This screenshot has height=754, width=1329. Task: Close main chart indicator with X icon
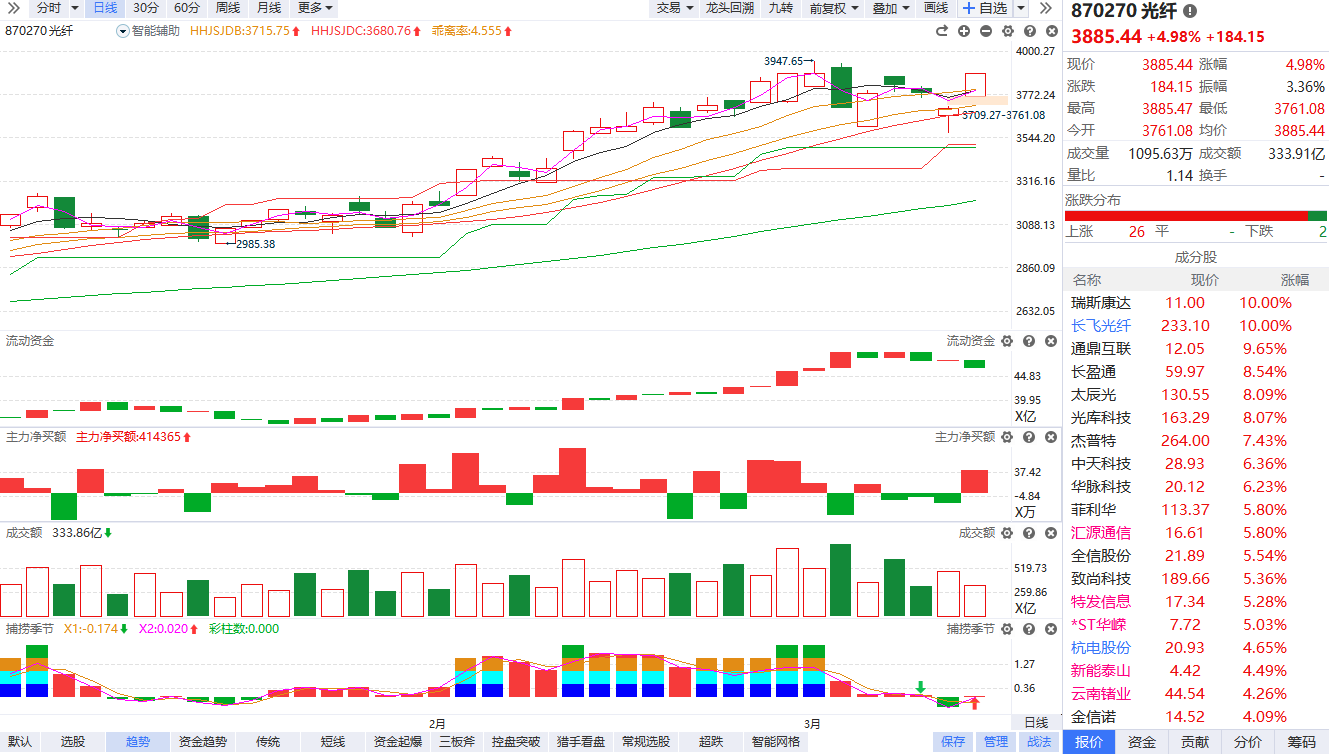coord(1050,31)
